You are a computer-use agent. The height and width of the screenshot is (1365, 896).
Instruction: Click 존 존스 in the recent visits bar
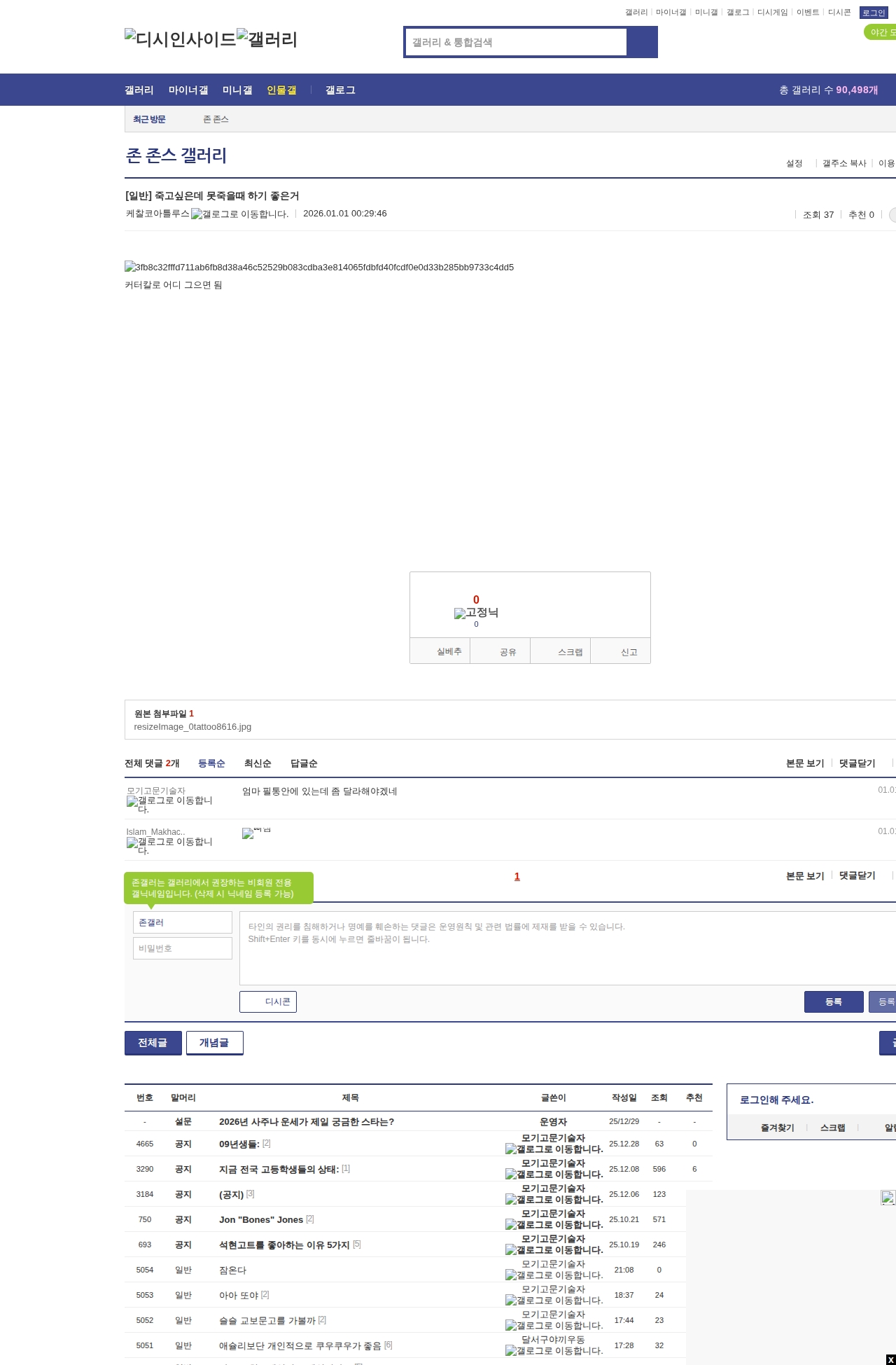coord(216,119)
